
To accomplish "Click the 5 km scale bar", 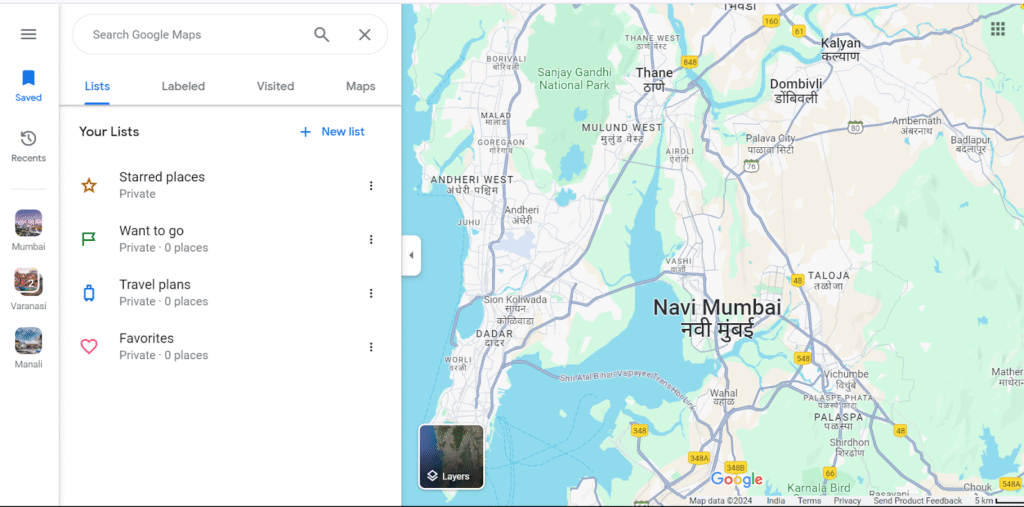I will (x=998, y=501).
